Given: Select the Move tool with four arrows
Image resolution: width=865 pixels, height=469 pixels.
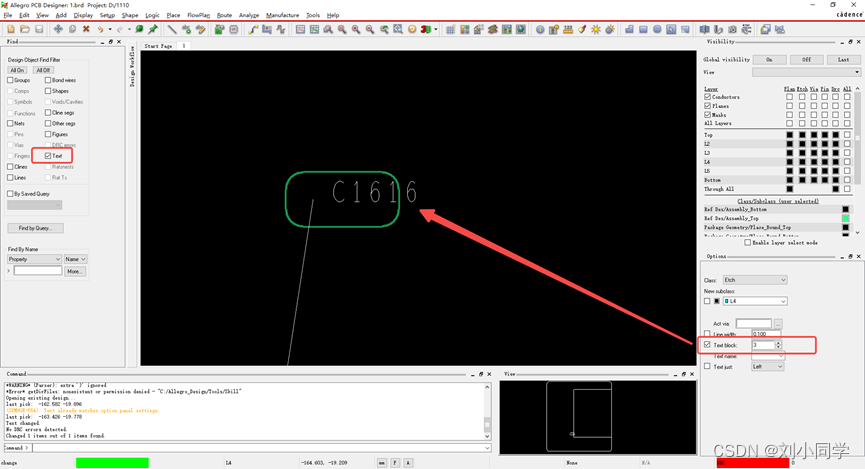Looking at the screenshot, I should (x=58, y=29).
